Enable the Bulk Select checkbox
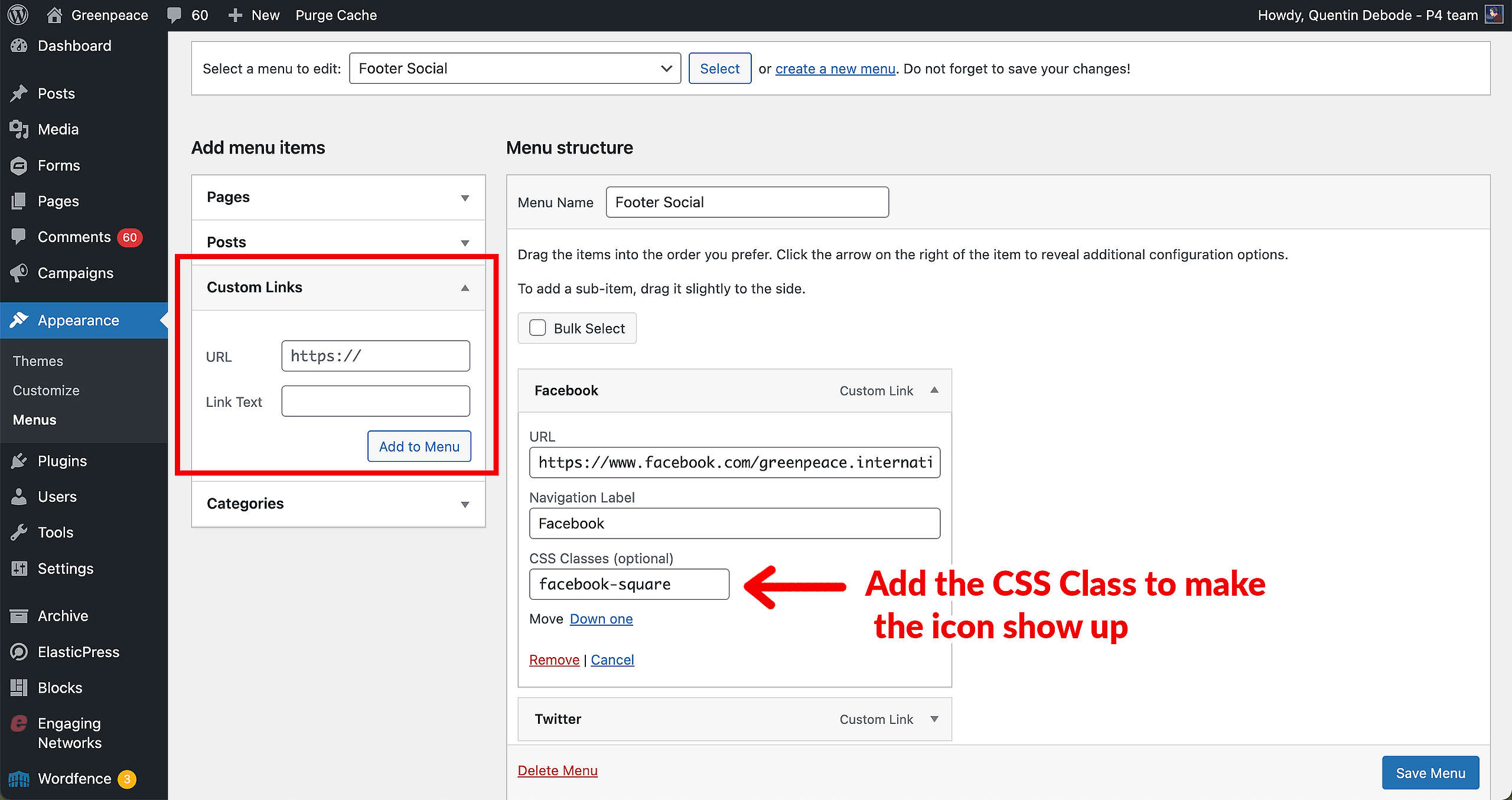 (x=537, y=328)
